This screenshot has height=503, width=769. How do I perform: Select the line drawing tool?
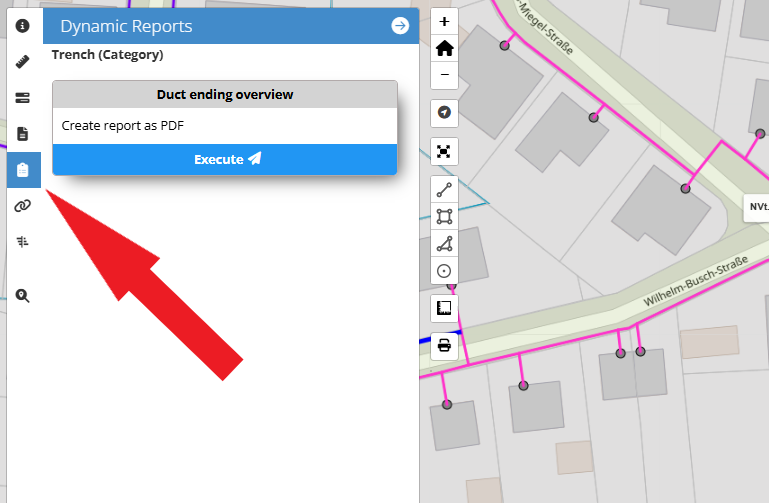pyautogui.click(x=444, y=189)
